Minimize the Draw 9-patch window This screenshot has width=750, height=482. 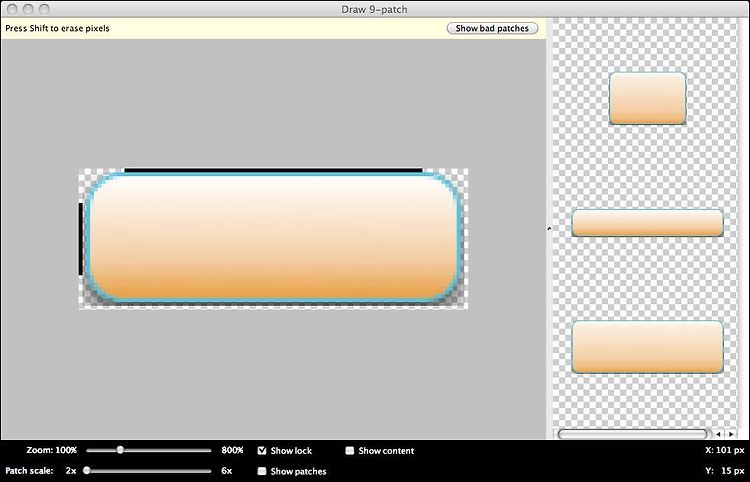[x=28, y=9]
